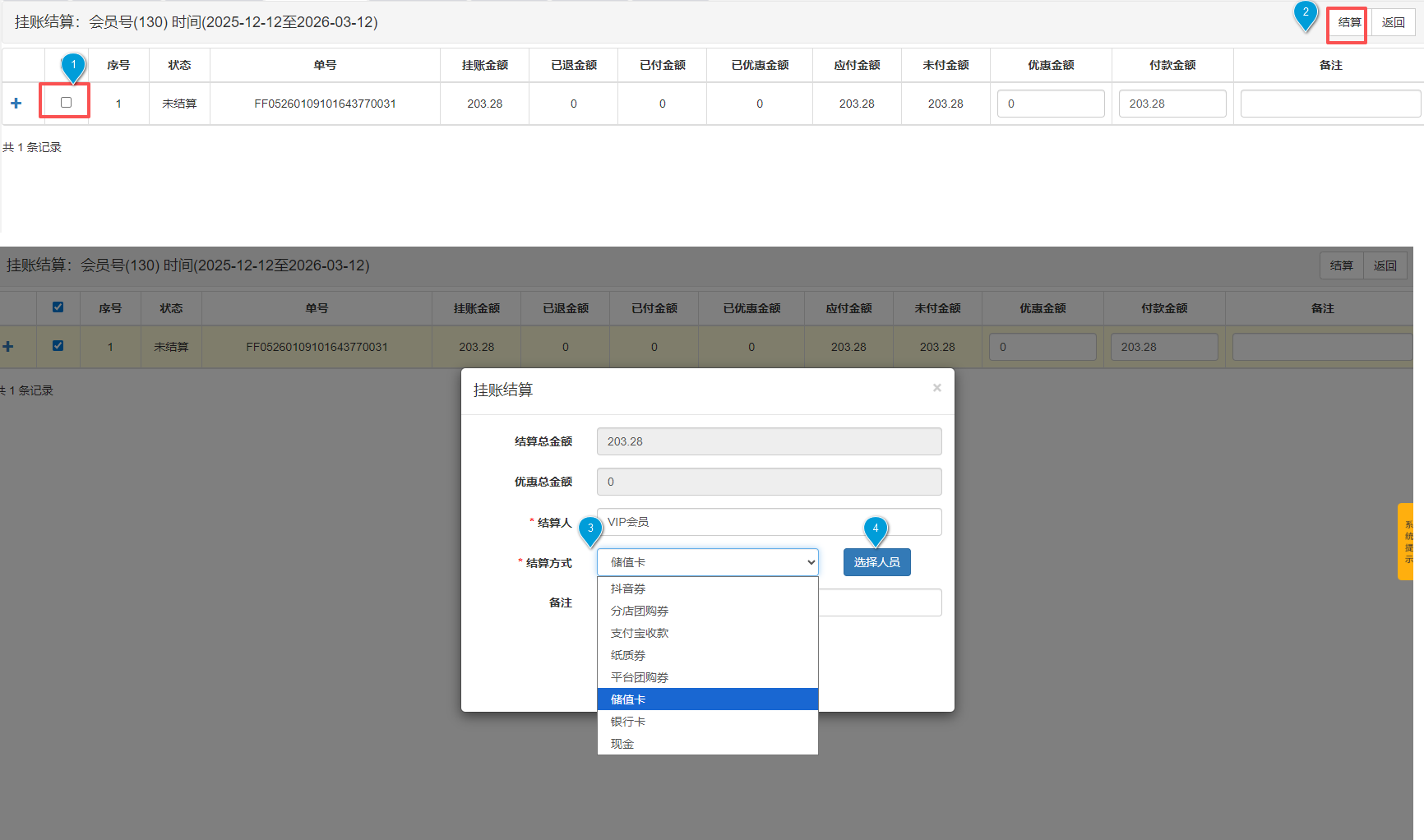Choose 抖音券 from the payment method list
This screenshot has width=1424, height=840.
click(628, 588)
